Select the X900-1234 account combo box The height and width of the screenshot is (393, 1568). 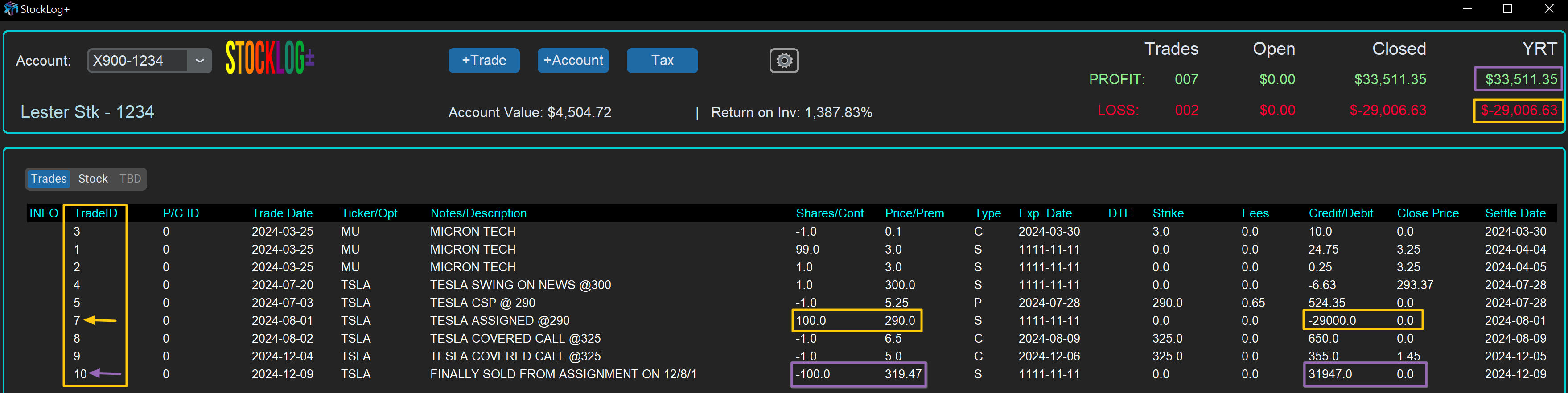coord(138,61)
